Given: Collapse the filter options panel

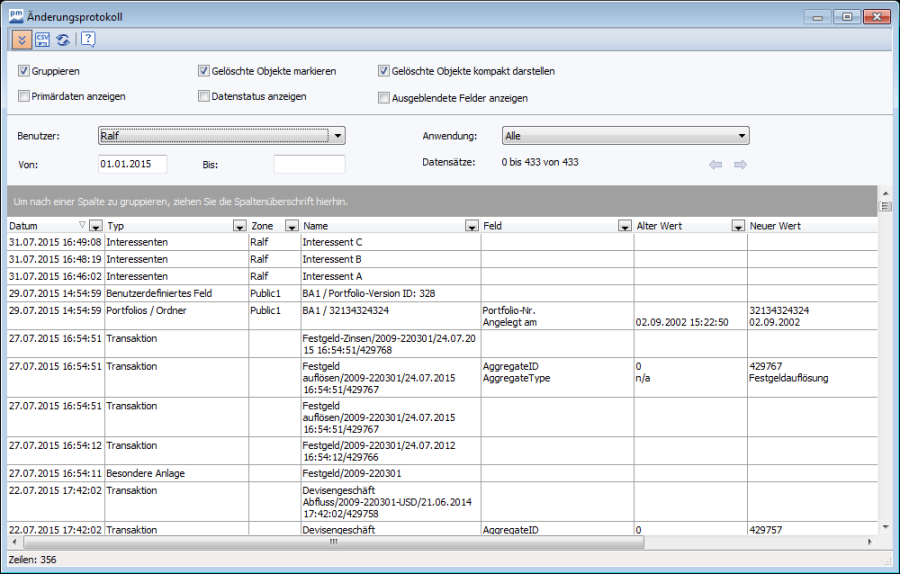Looking at the screenshot, I should tap(22, 40).
